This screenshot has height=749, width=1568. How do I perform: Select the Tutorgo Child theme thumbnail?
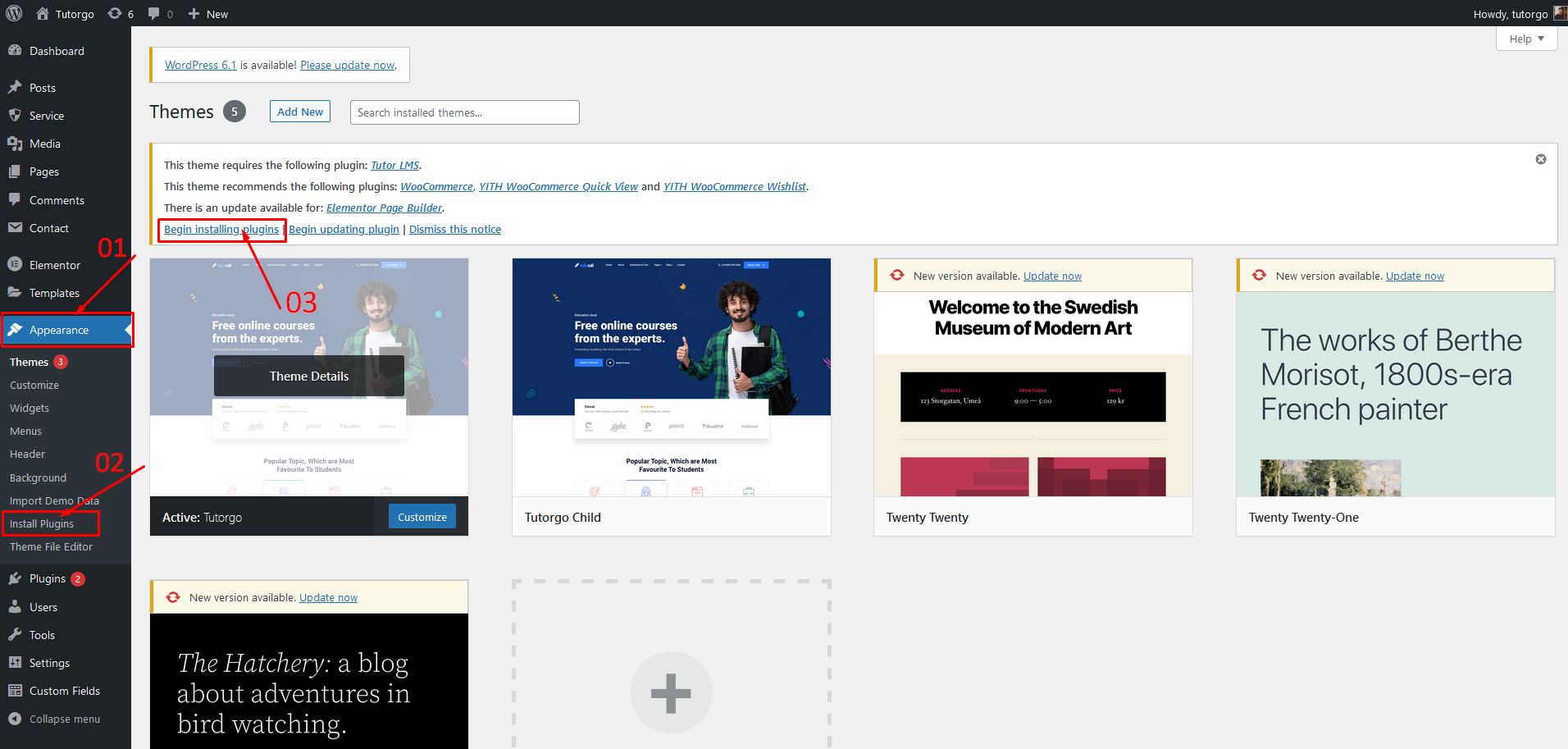[671, 377]
